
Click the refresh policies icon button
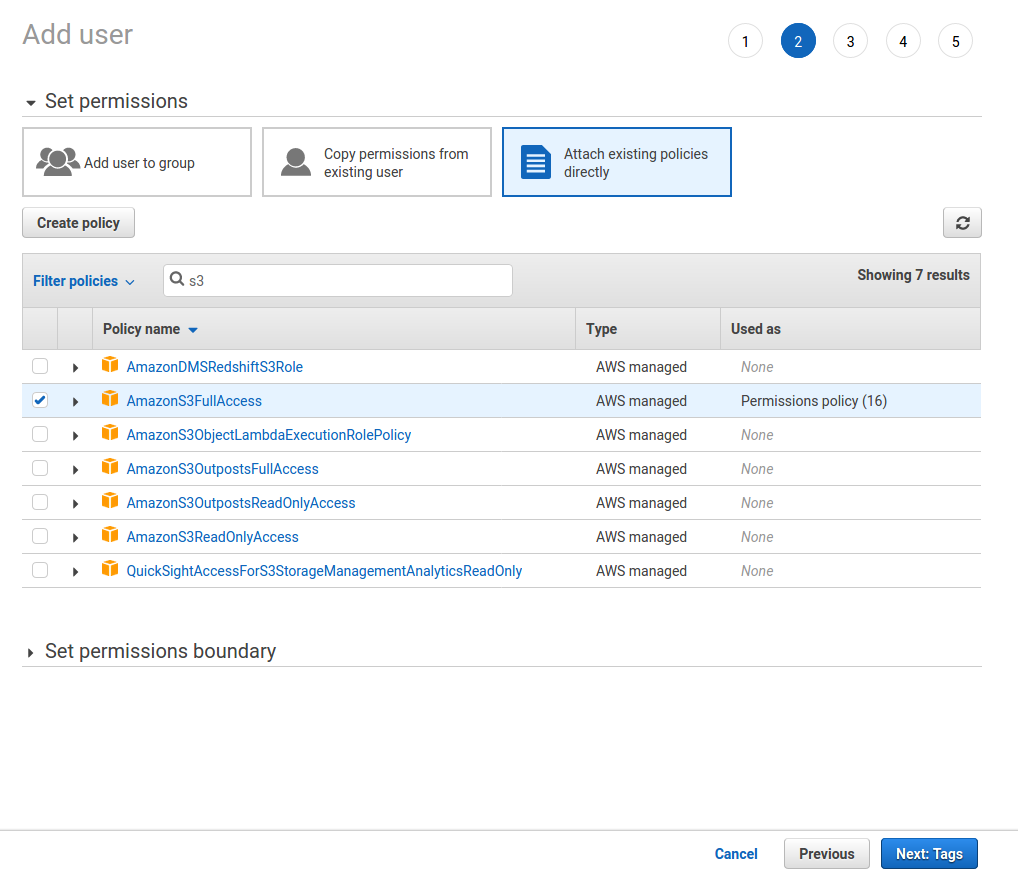coord(962,223)
